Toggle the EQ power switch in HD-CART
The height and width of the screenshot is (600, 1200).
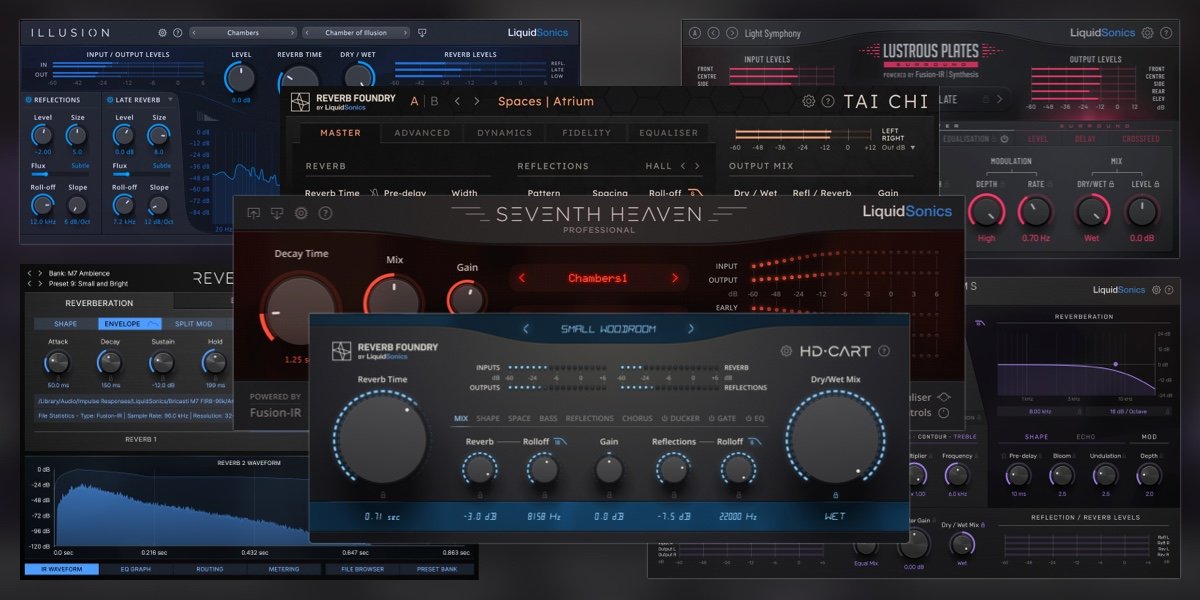[747, 418]
